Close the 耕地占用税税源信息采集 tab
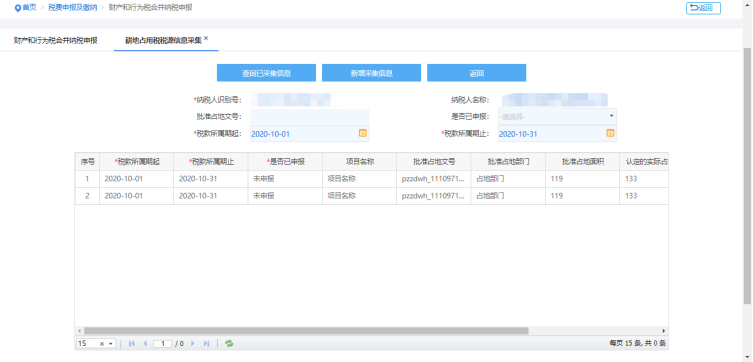753x362 pixels. pos(206,38)
